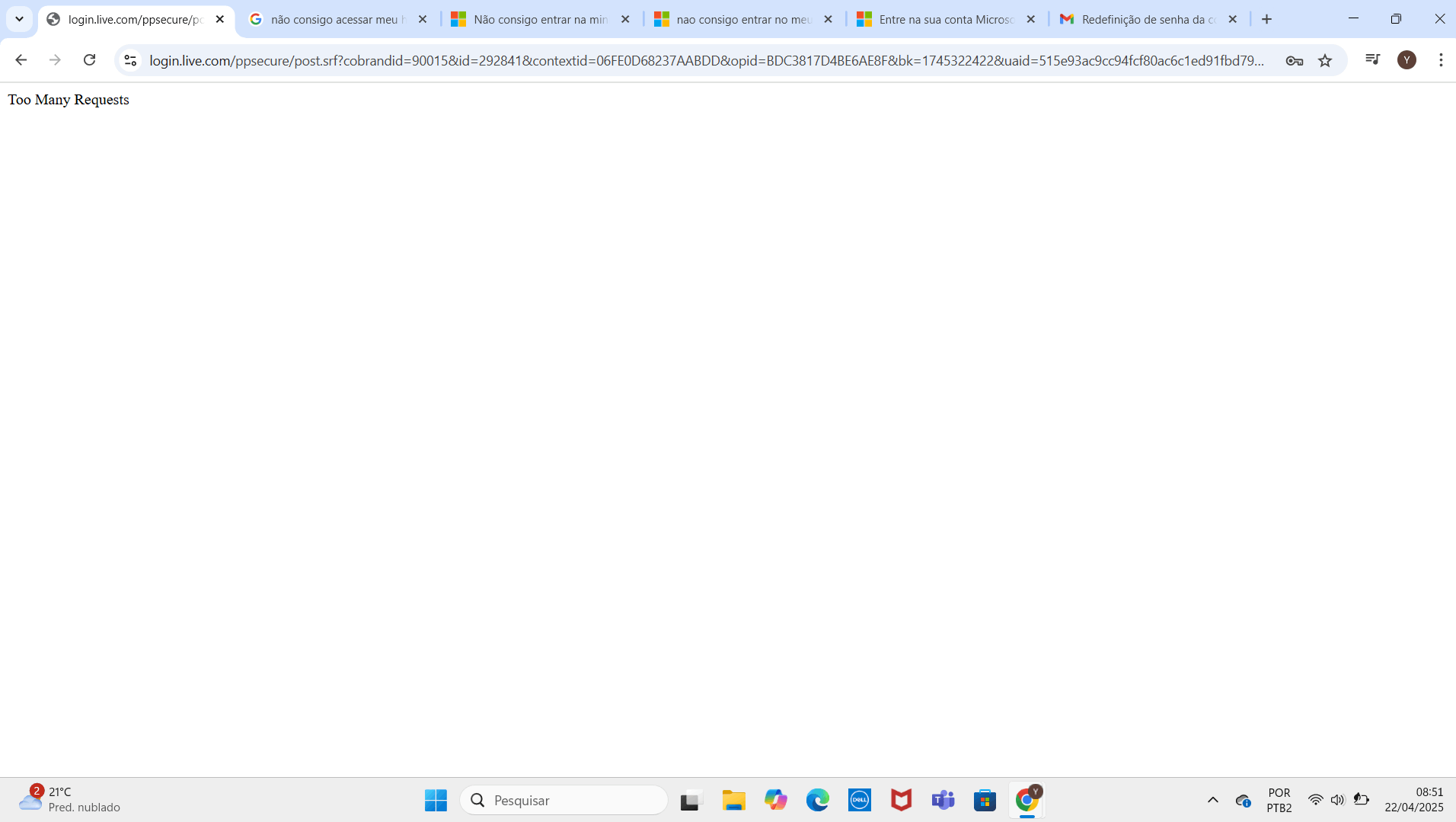
Task: Open the password manager key icon
Action: point(1294,60)
